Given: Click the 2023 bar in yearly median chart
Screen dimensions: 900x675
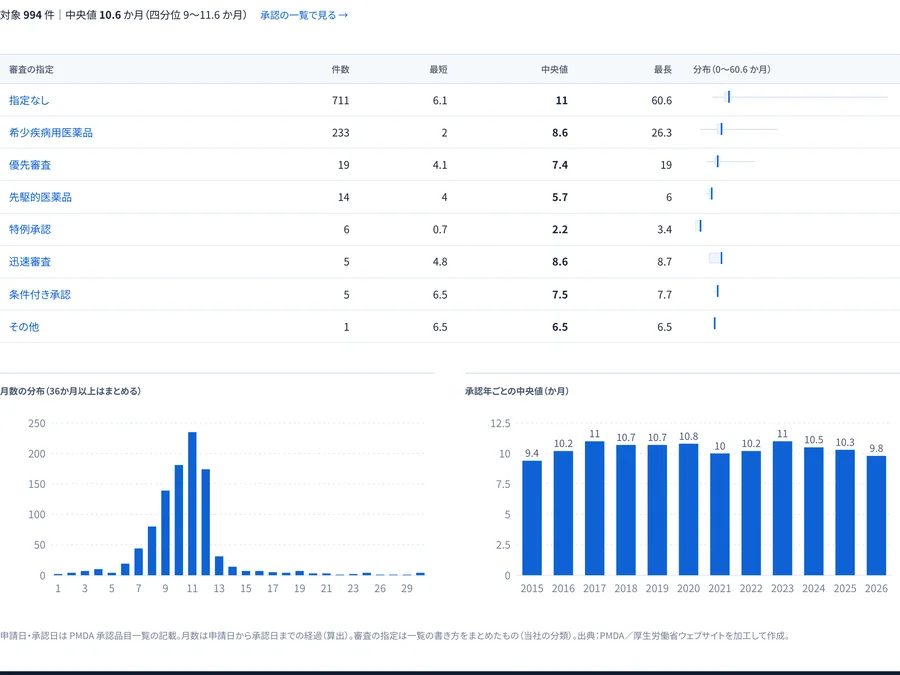Looking at the screenshot, I should 782,508.
